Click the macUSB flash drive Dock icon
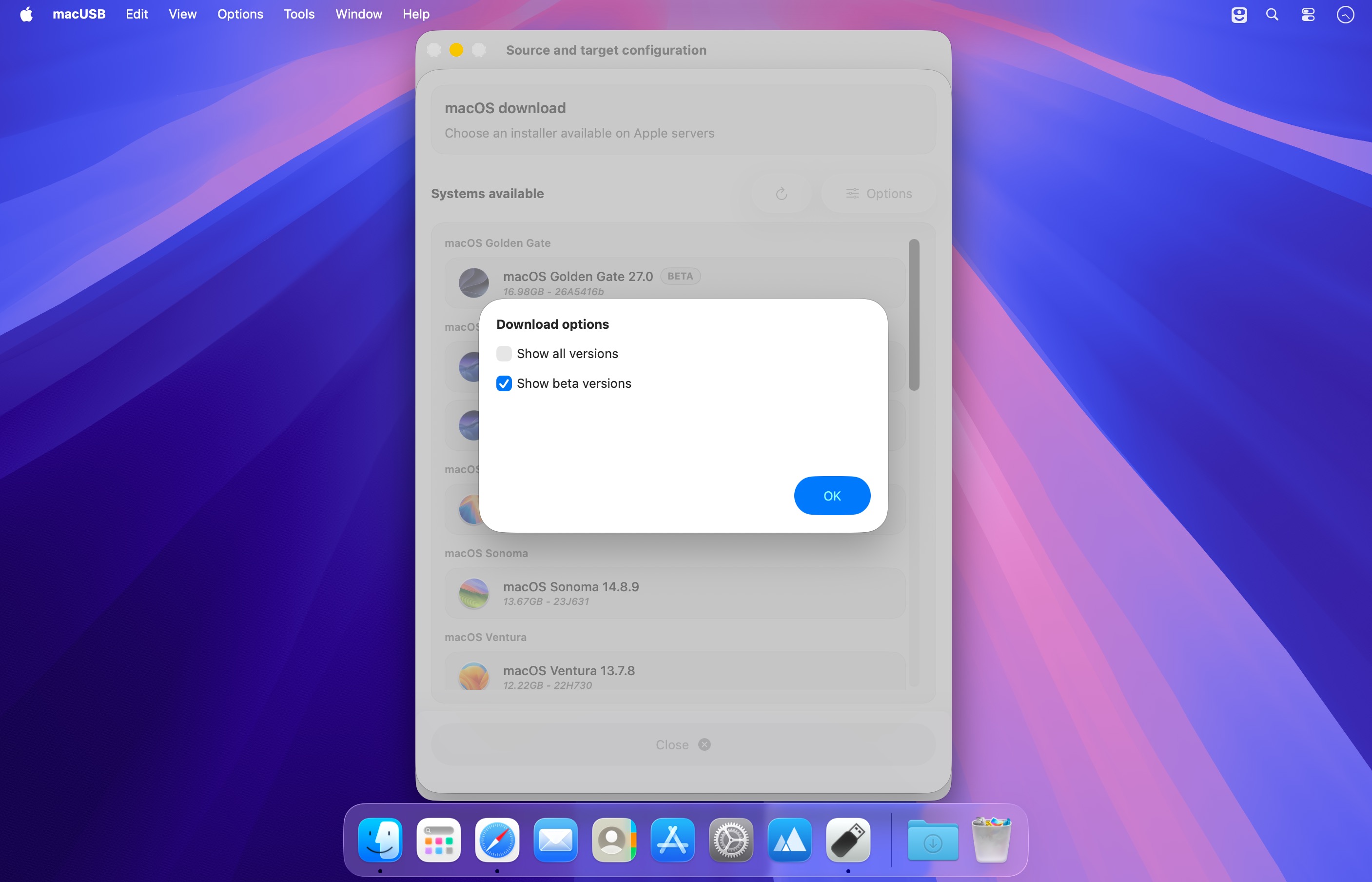Screen dimensions: 1372x882 [x=848, y=840]
